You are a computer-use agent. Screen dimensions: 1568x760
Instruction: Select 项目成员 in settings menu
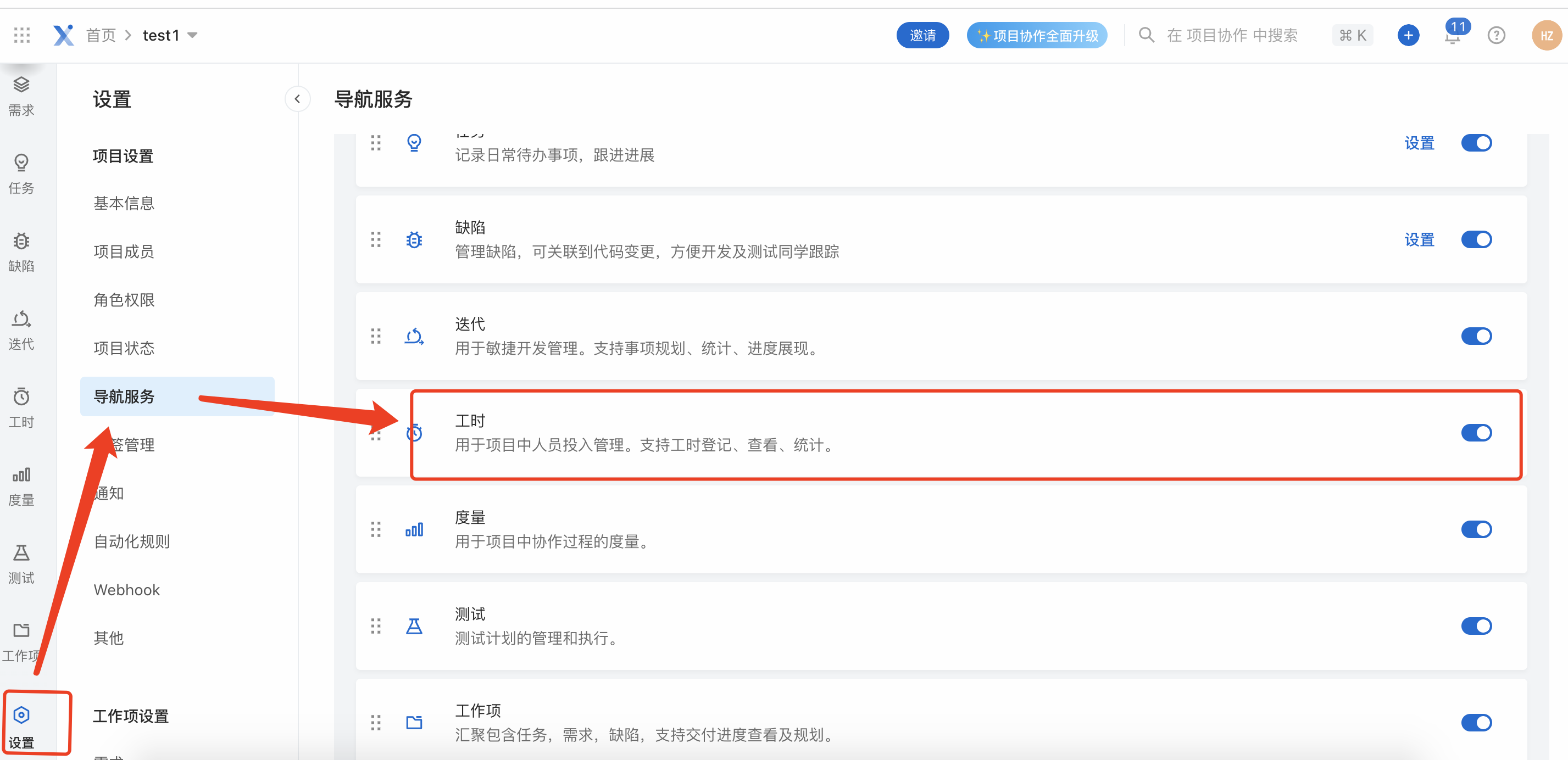(124, 252)
